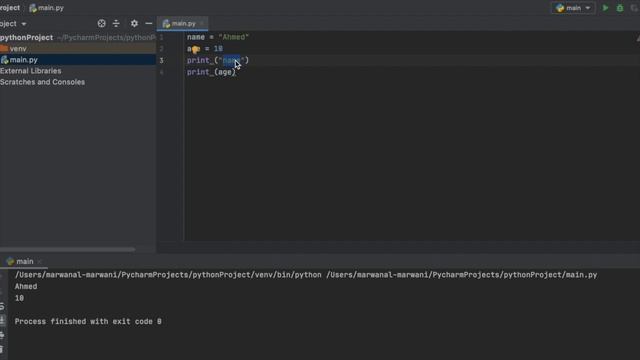Click line number 4 in the gutter

(162, 72)
